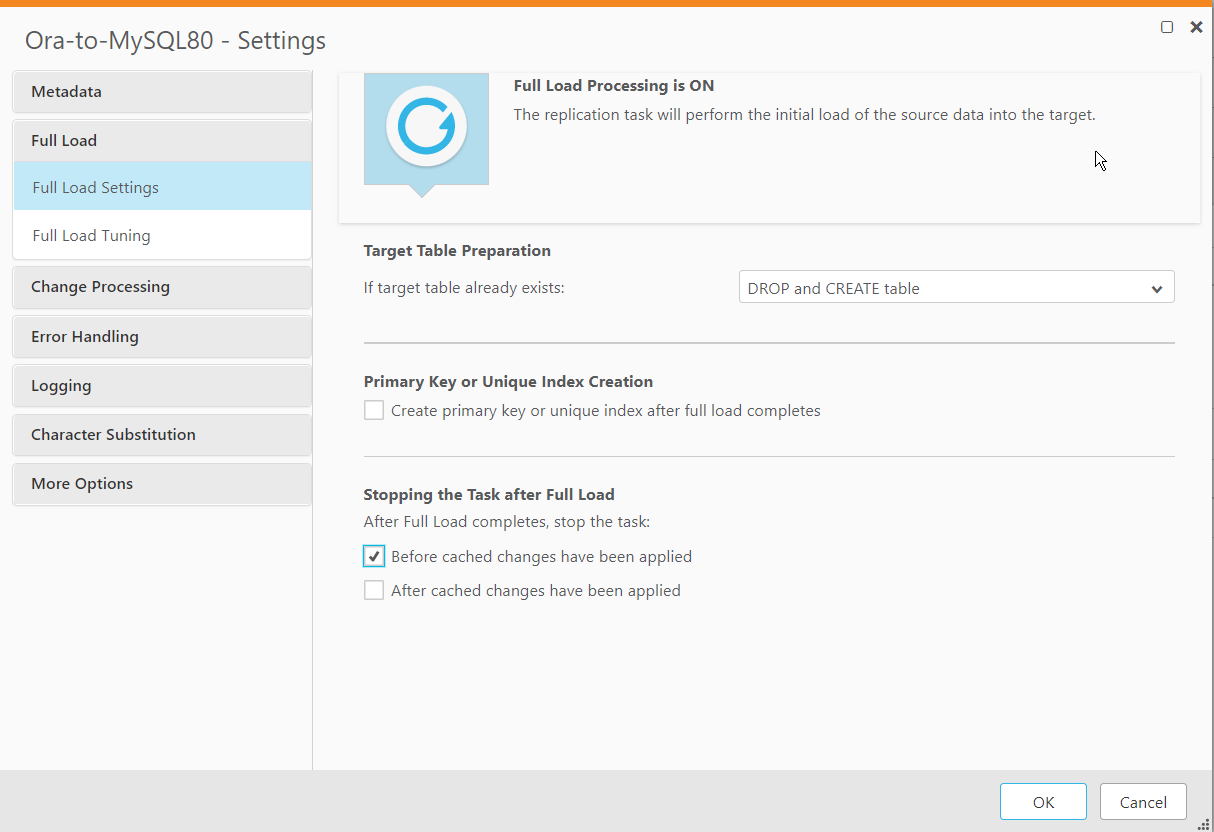The image size is (1214, 832).
Task: Switch to Full Load Tuning
Action: [x=162, y=236]
